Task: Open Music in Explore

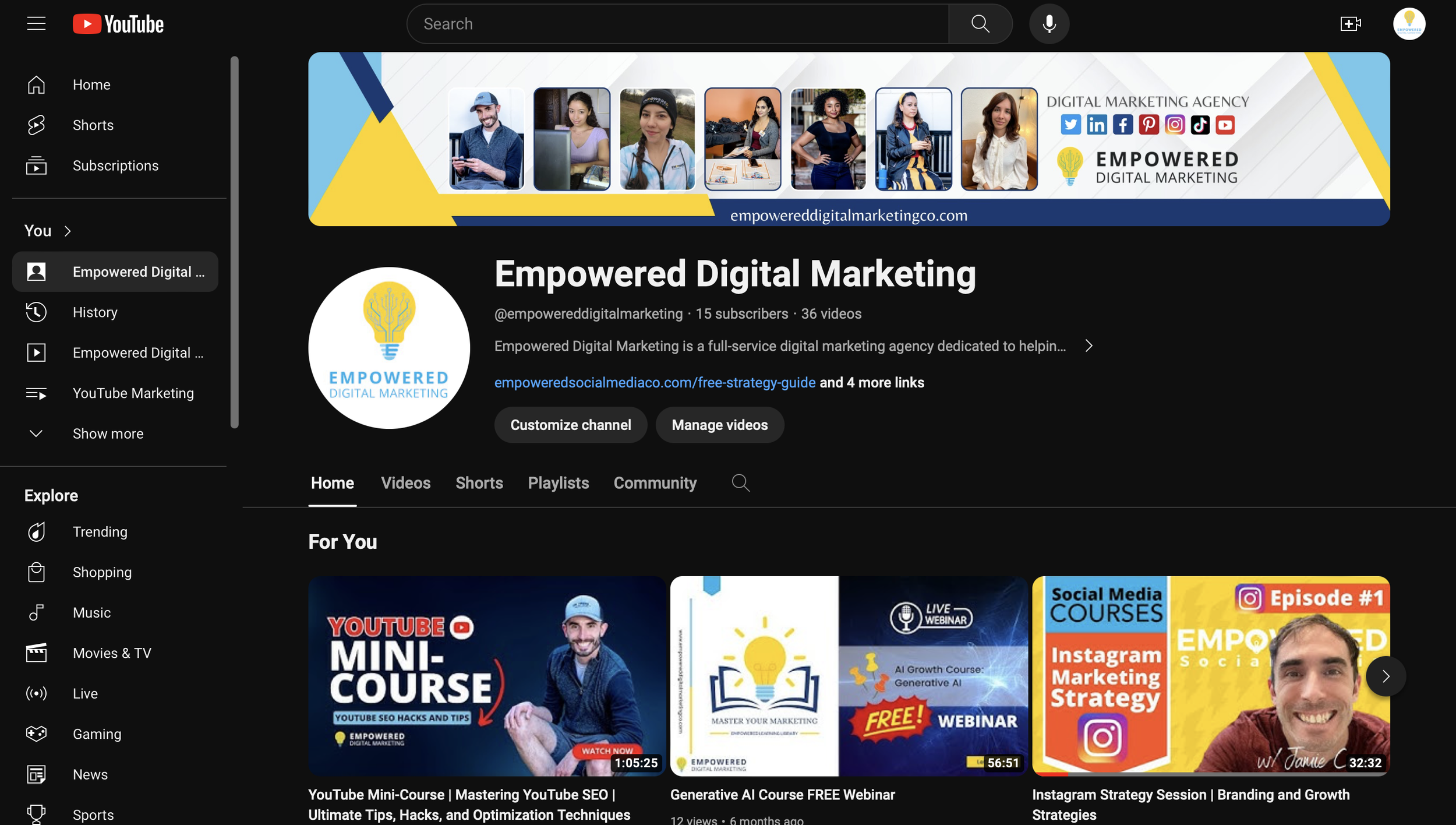Action: [x=115, y=613]
